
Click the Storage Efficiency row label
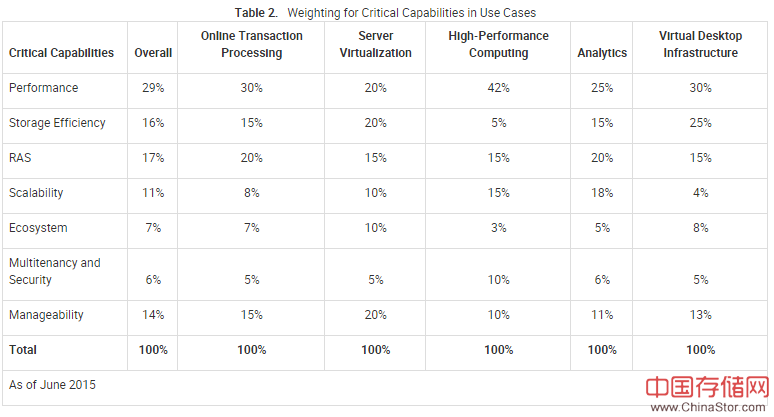coord(57,123)
